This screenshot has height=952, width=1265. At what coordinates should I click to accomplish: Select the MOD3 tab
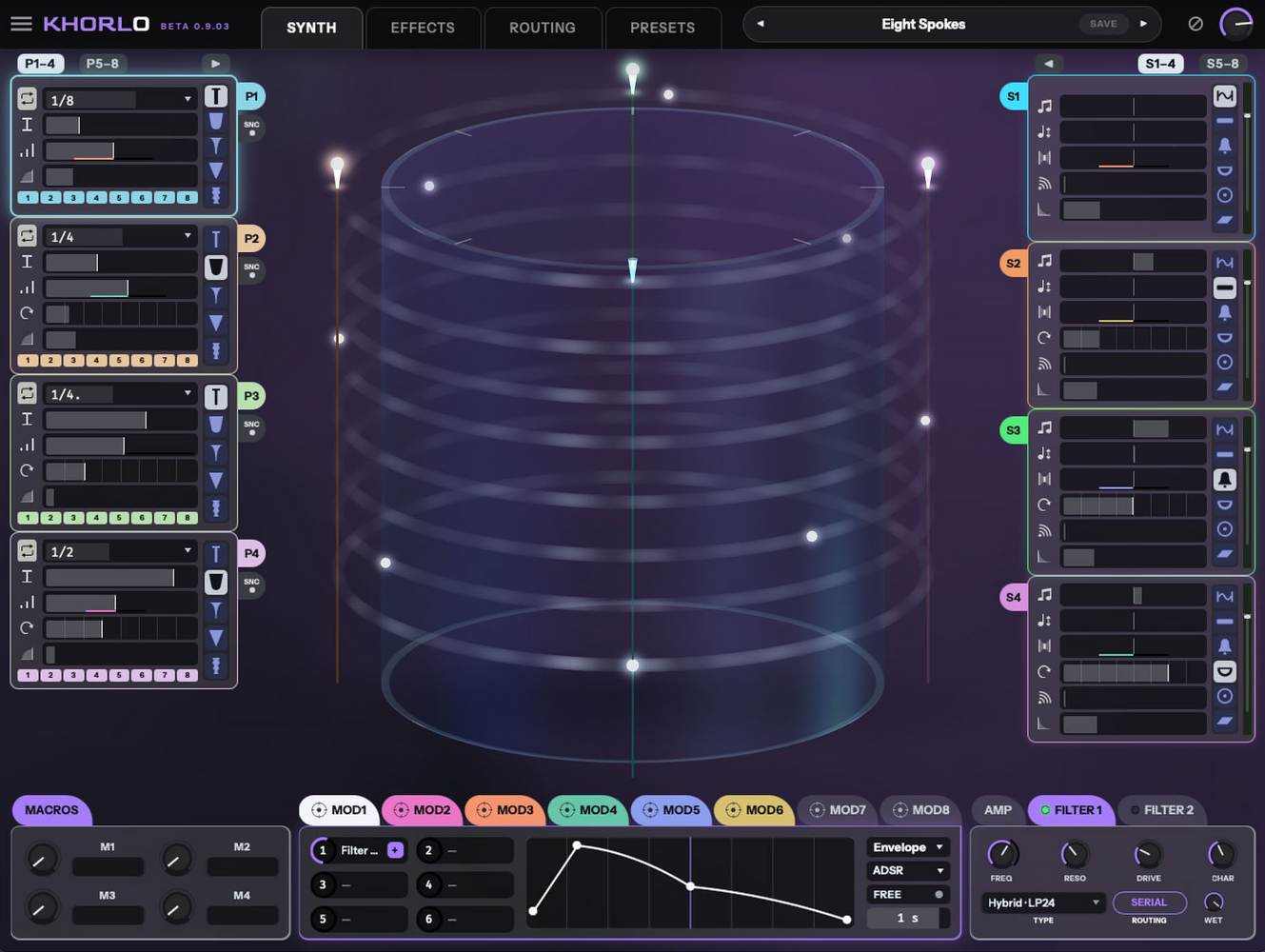[505, 810]
